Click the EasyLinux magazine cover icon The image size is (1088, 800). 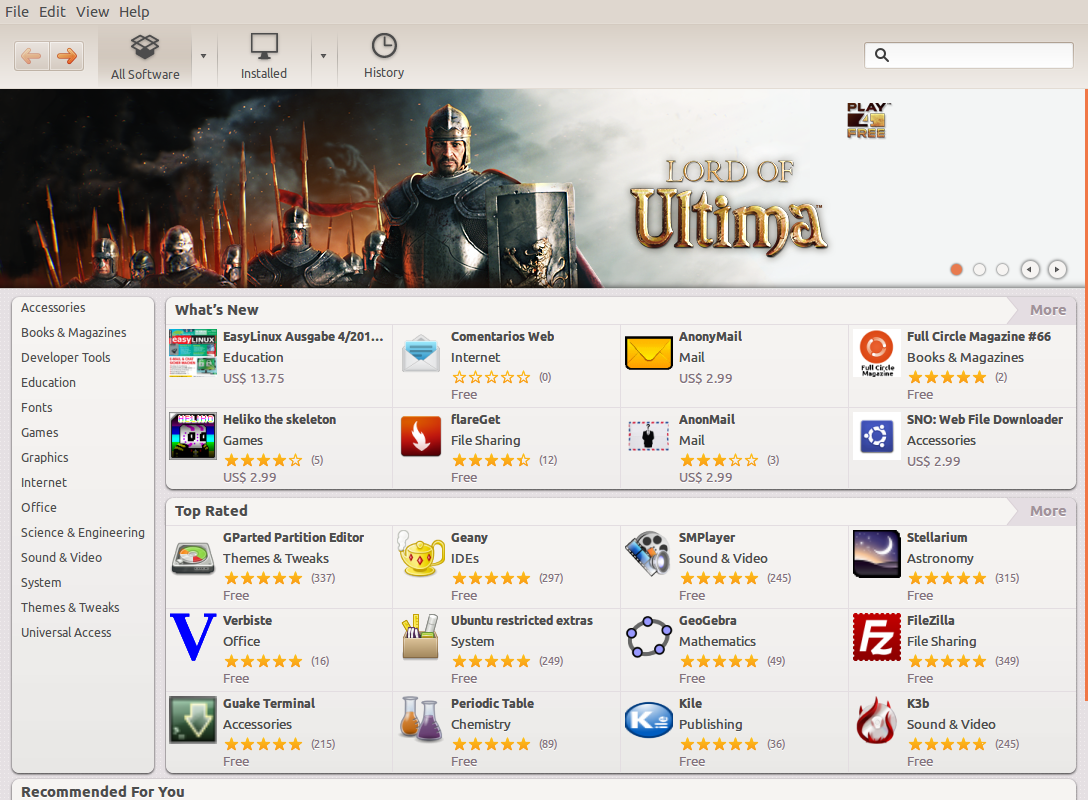point(193,353)
